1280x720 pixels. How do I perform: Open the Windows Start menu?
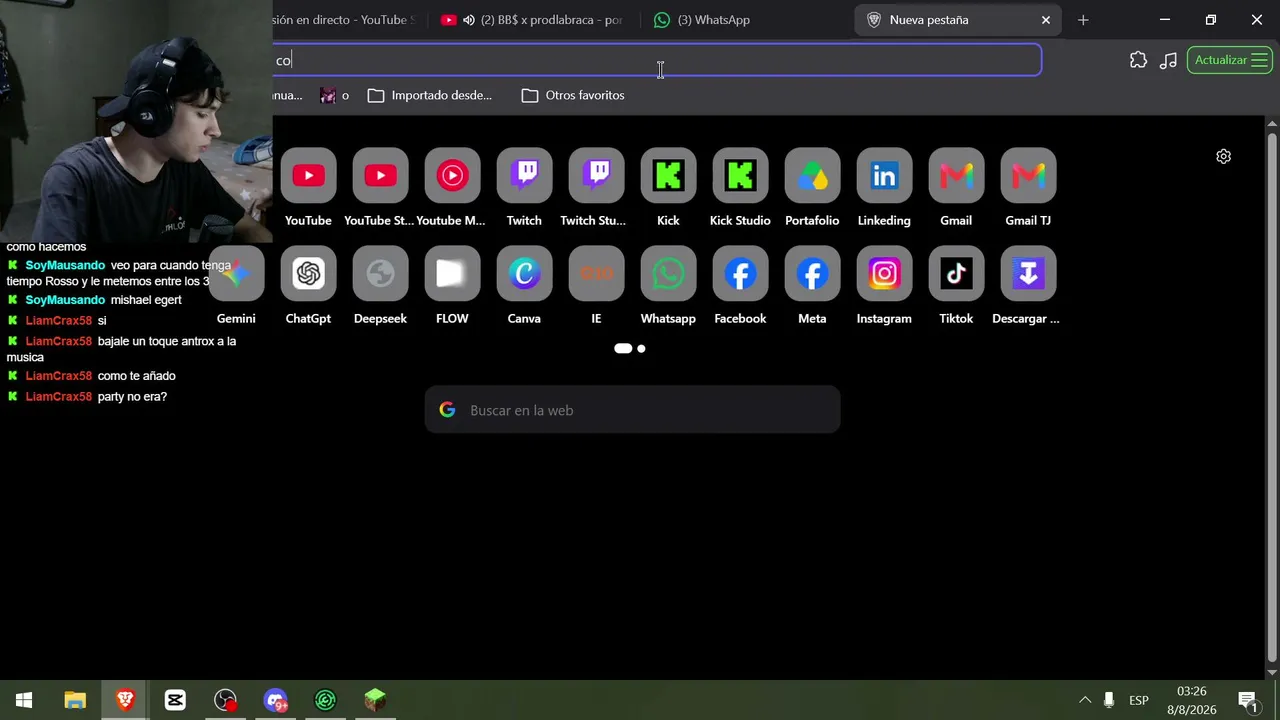point(24,700)
